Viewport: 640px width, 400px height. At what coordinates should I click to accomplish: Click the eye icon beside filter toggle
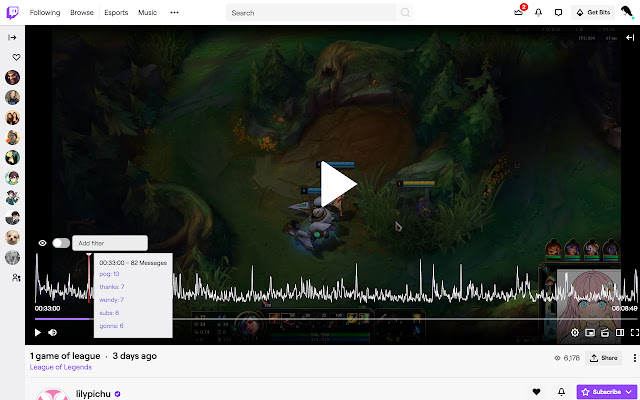(42, 243)
